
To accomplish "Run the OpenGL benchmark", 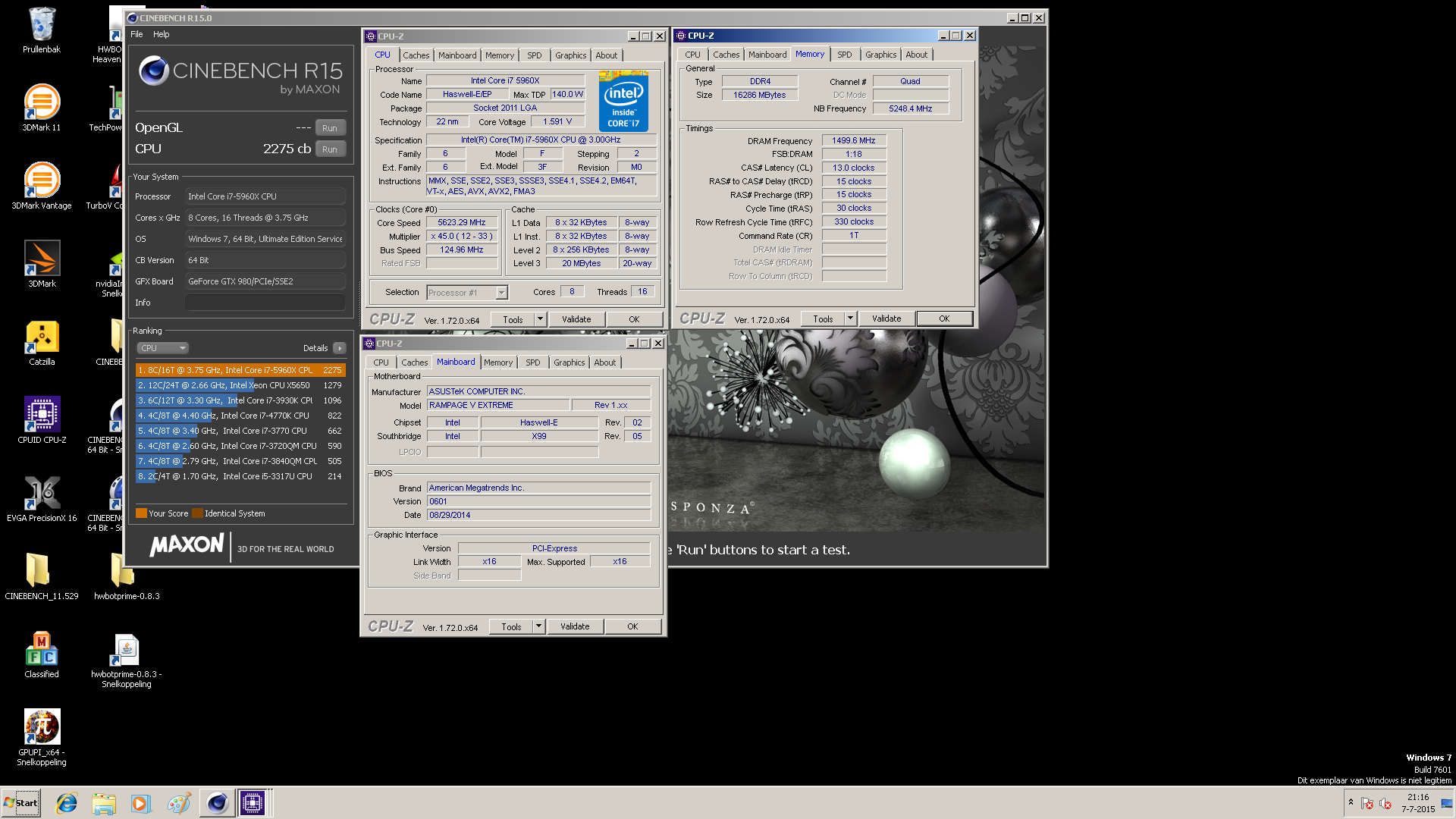I will 330,128.
